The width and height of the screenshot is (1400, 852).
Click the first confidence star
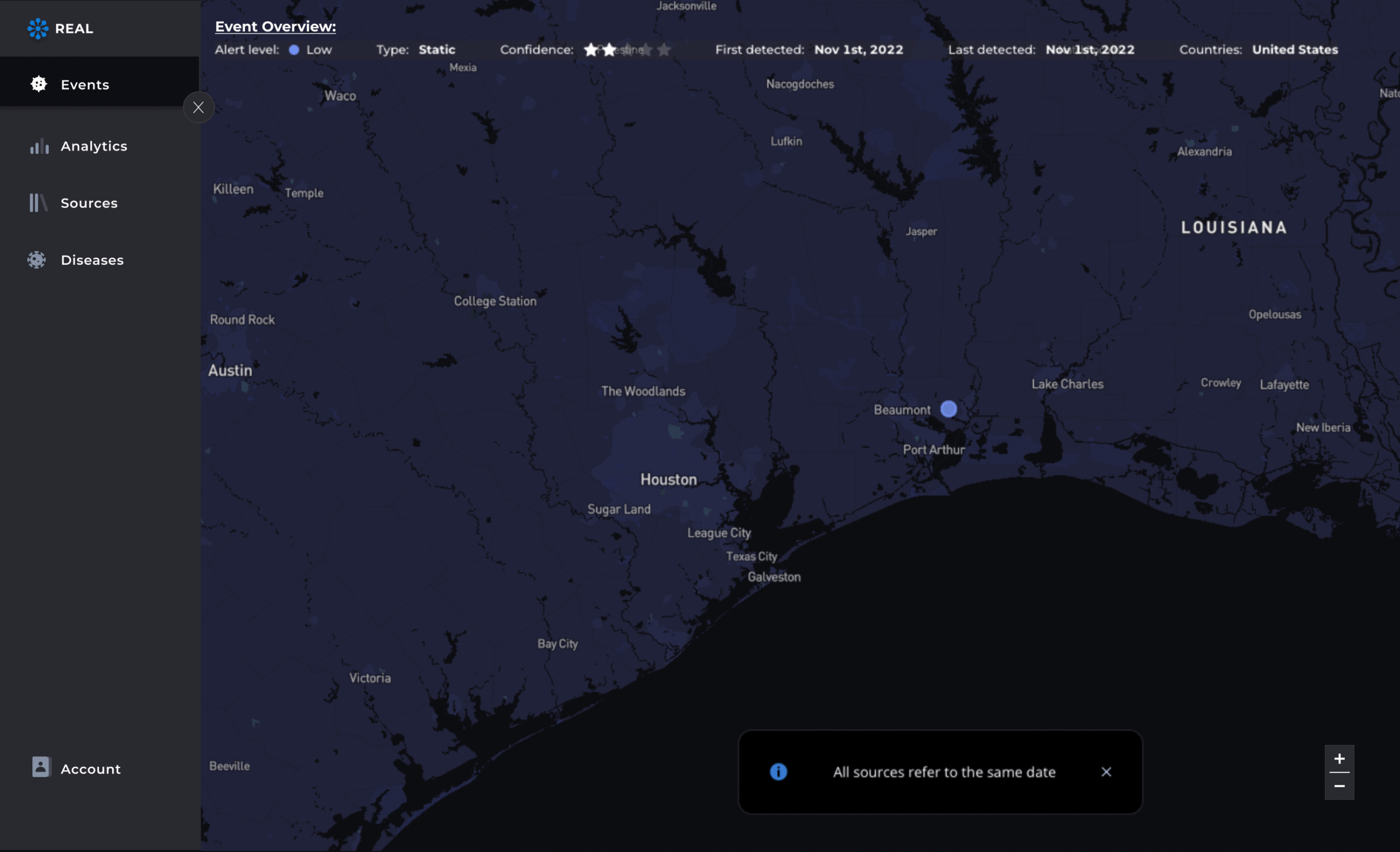591,50
